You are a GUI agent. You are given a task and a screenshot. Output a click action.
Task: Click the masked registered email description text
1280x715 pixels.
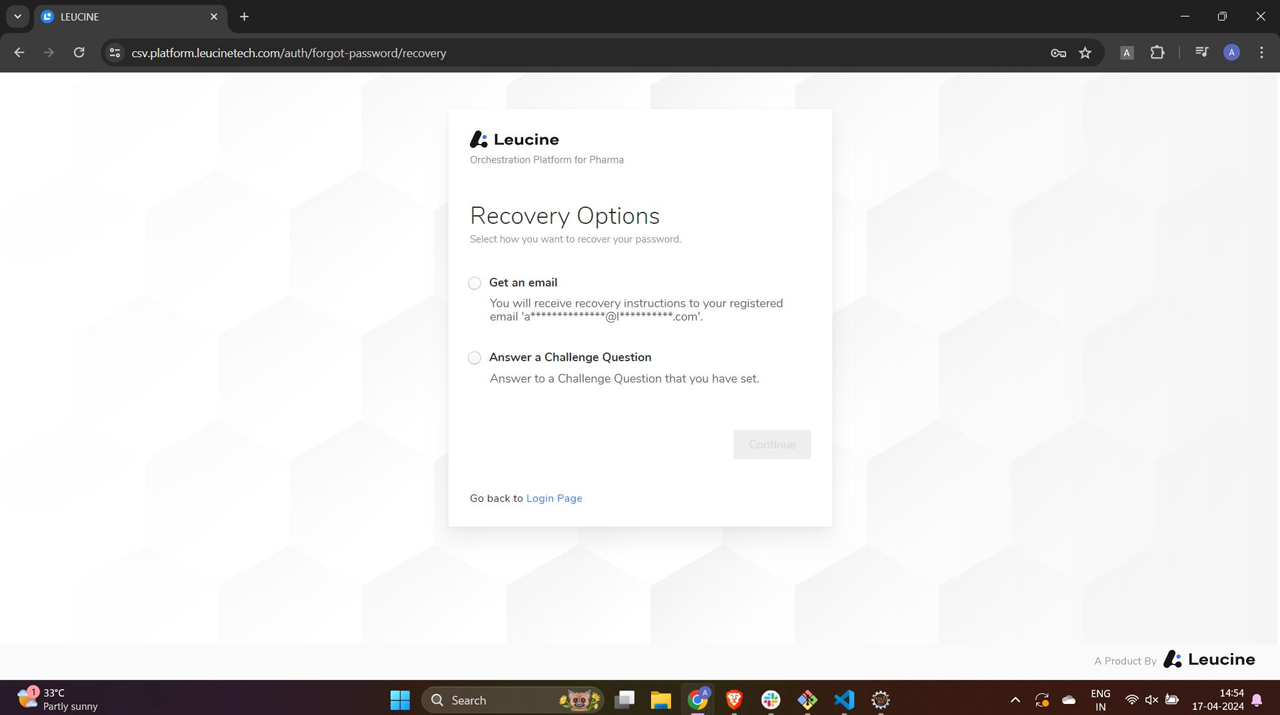point(636,310)
